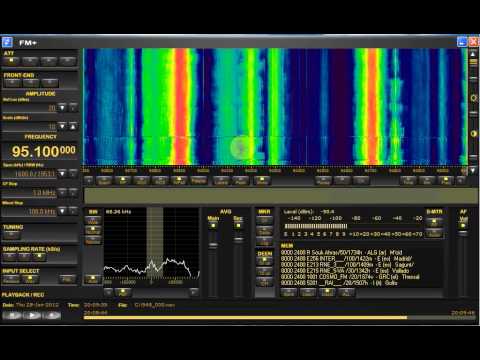Click the button under TUNING
Image resolution: width=480 pixels, height=360 pixels.
tap(12, 235)
